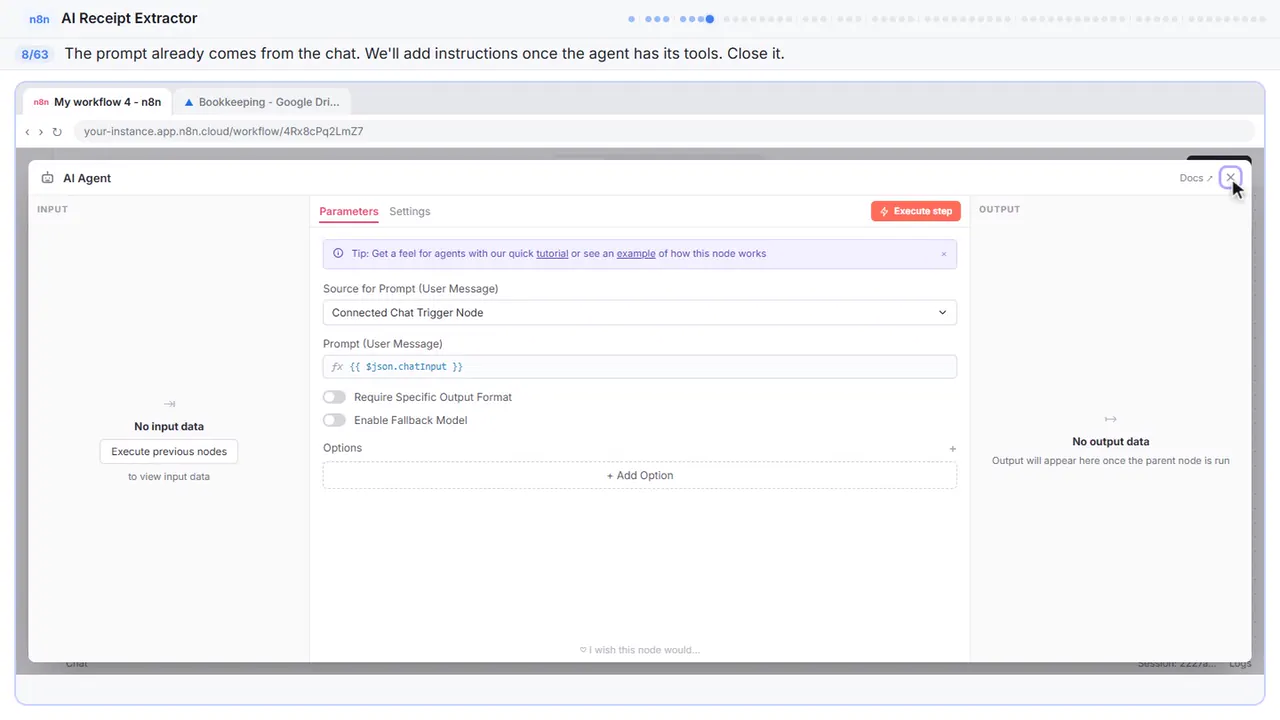Click the fx expression icon in Prompt field
Image resolution: width=1280 pixels, height=720 pixels.
pos(337,367)
